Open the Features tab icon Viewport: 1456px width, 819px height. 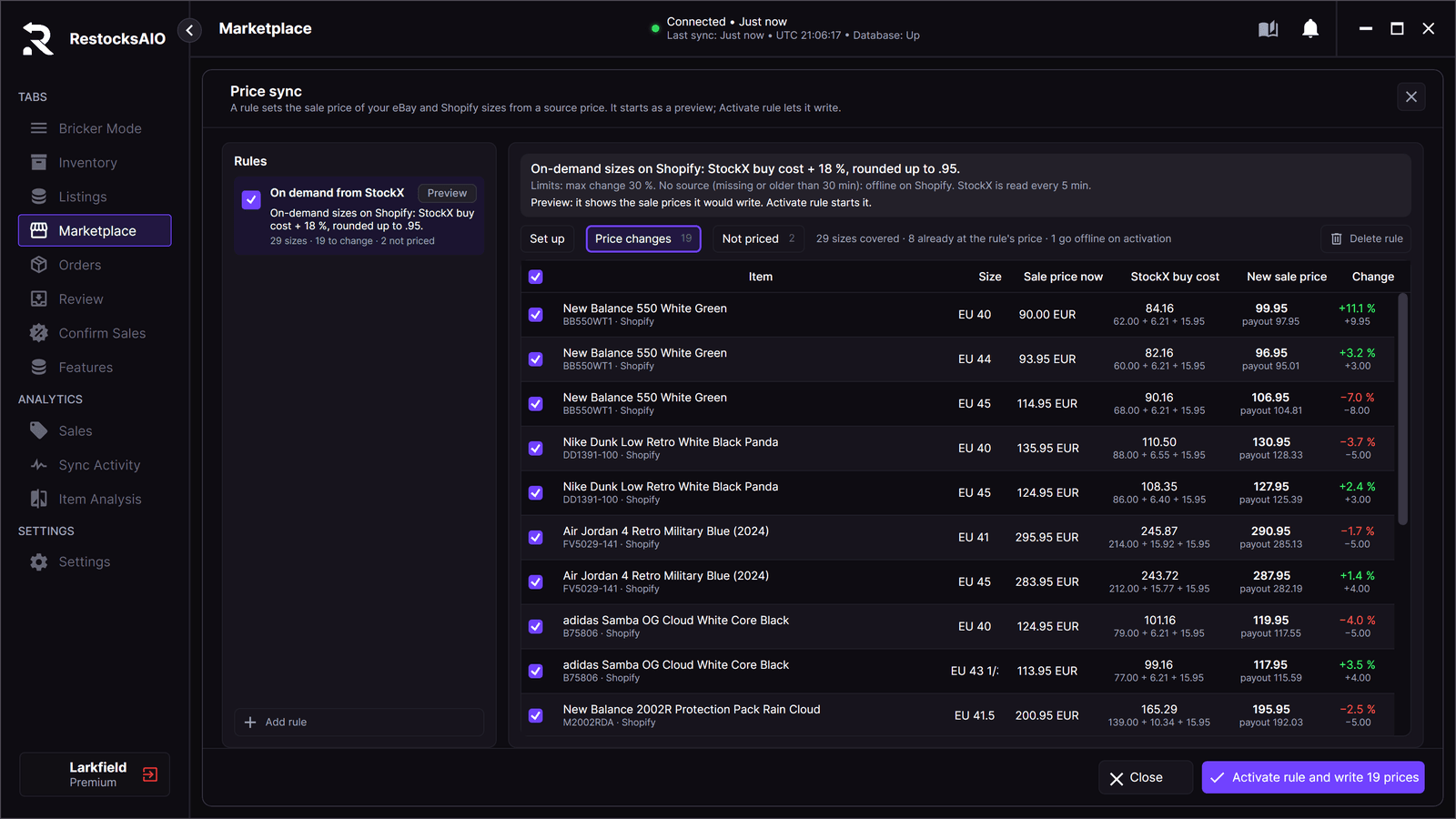pyautogui.click(x=39, y=368)
